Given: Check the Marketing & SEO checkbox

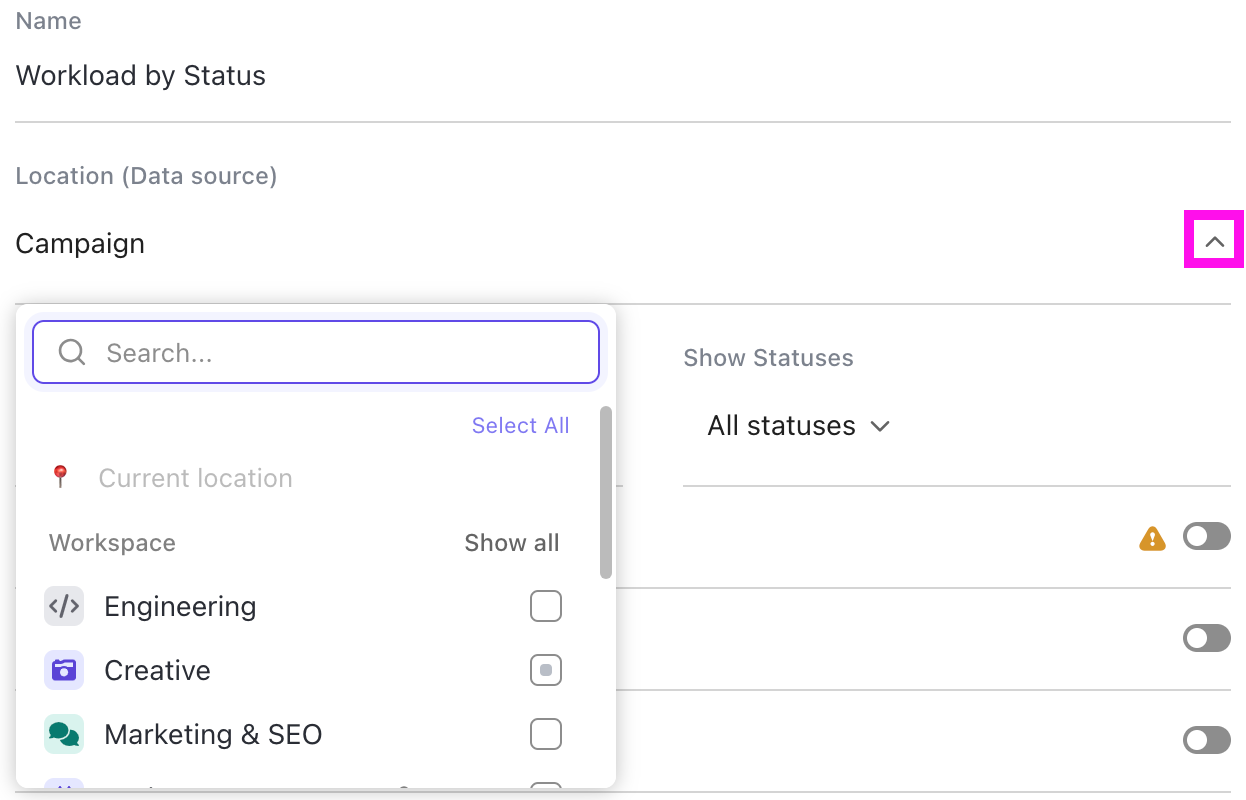Looking at the screenshot, I should click(x=546, y=734).
